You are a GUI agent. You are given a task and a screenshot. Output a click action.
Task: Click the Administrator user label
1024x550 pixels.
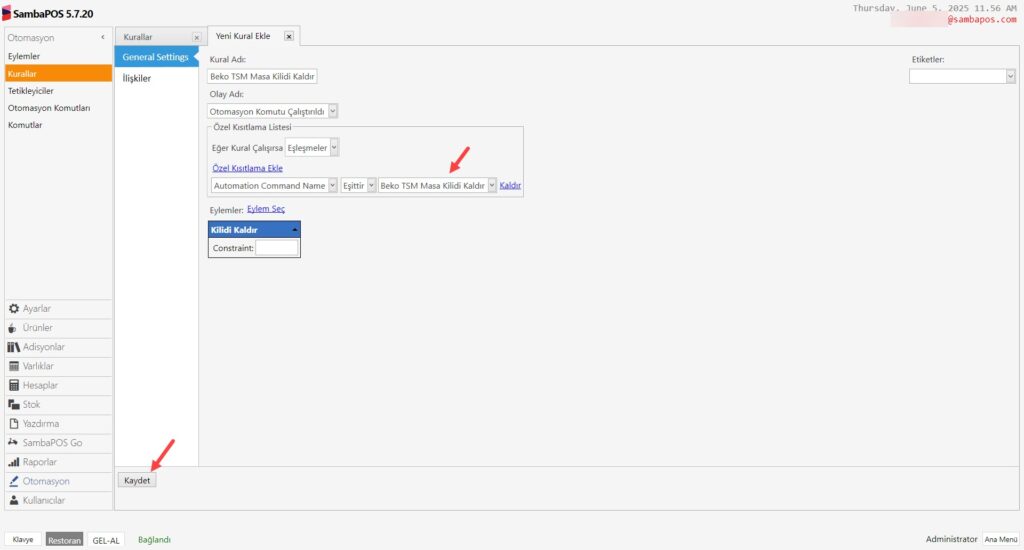(952, 539)
